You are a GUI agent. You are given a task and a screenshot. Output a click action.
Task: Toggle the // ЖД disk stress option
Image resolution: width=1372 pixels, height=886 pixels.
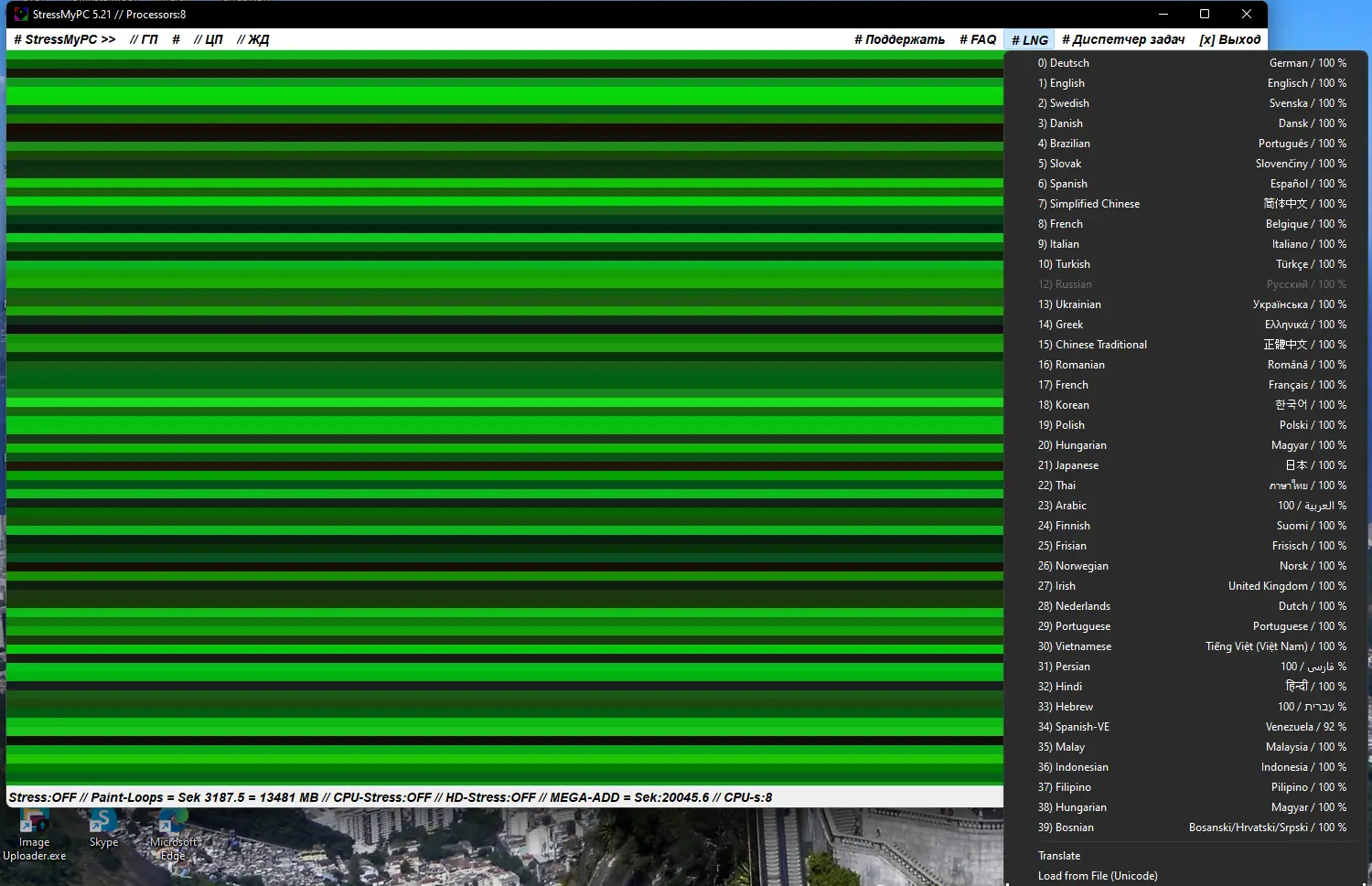253,39
